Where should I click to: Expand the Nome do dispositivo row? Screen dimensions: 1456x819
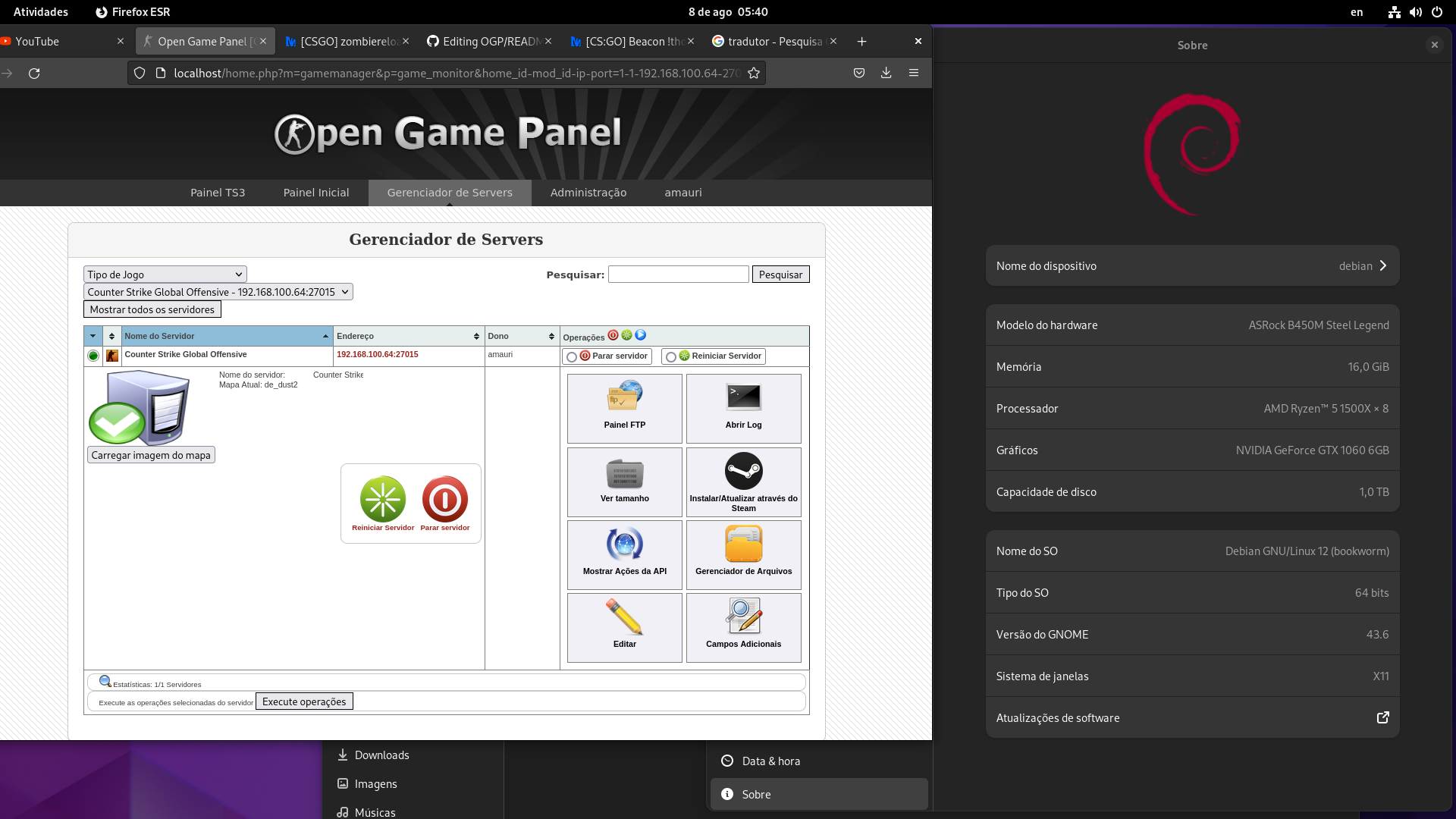(x=1192, y=265)
